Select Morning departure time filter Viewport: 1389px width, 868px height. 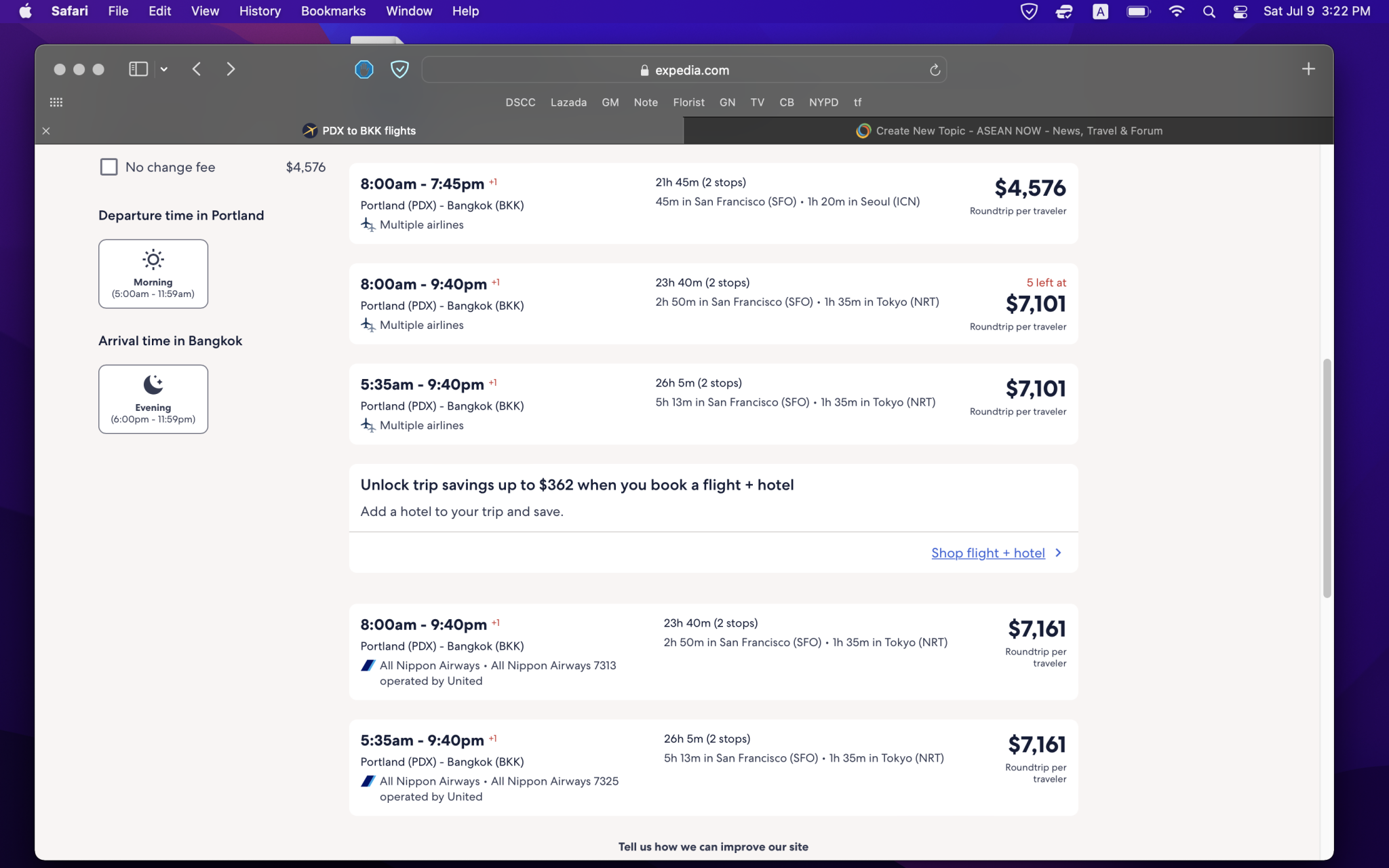tap(153, 274)
